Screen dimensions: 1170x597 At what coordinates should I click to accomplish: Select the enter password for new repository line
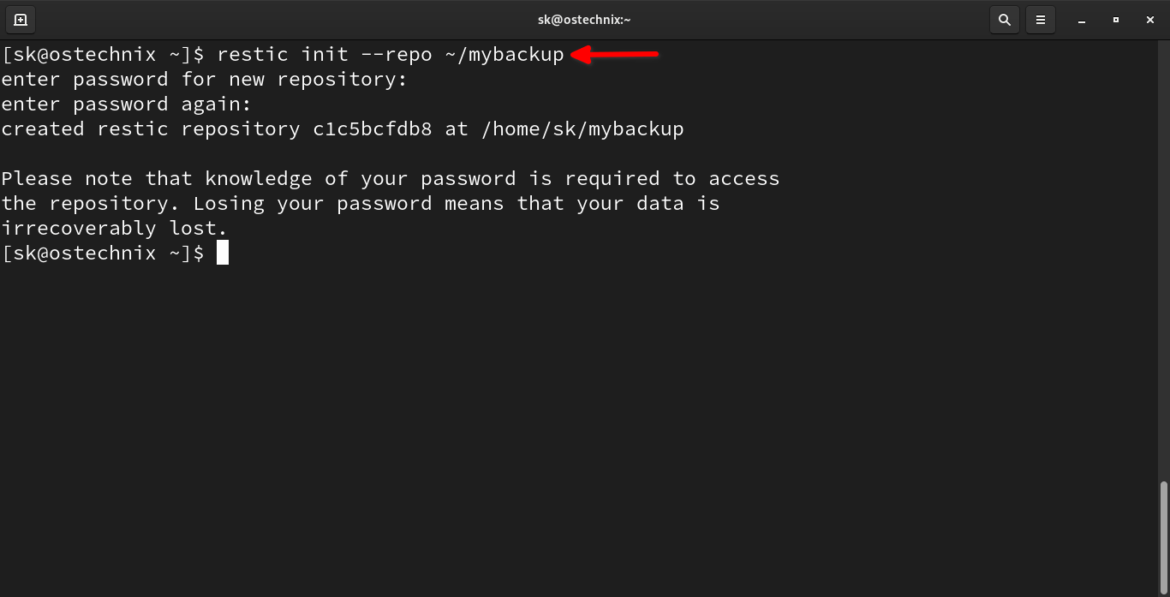point(202,79)
